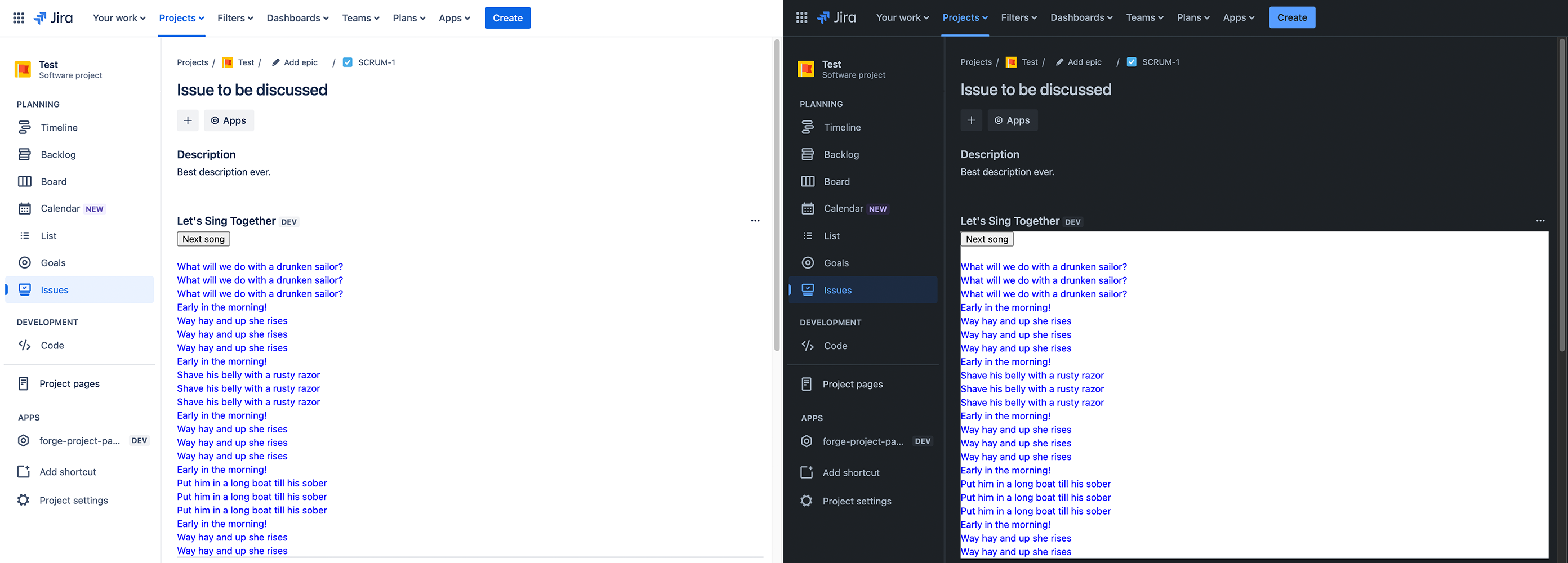Open Let's Sing Together more menu, dark window
This screenshot has height=563, width=1568.
point(1540,221)
